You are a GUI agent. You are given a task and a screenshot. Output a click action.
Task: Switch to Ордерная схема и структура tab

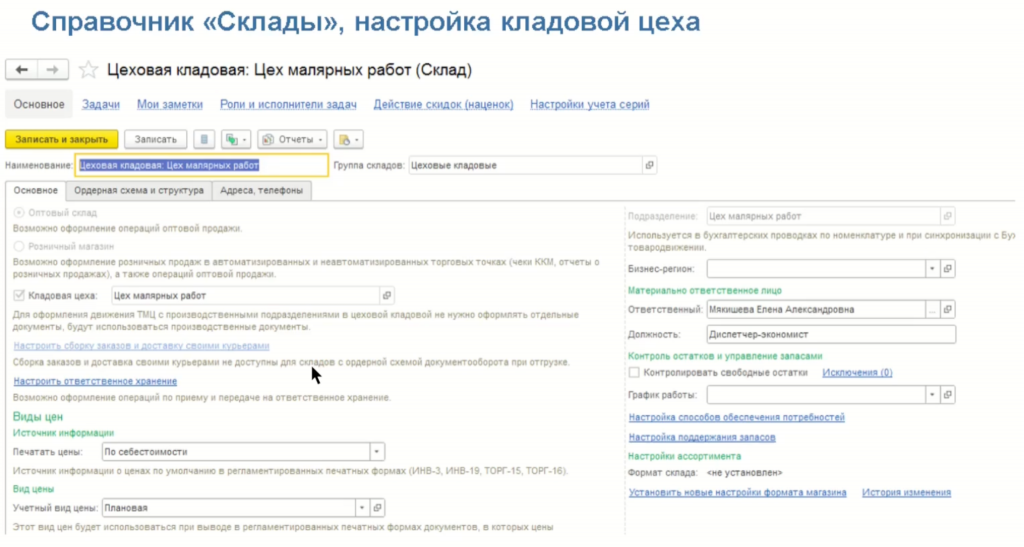click(x=139, y=191)
